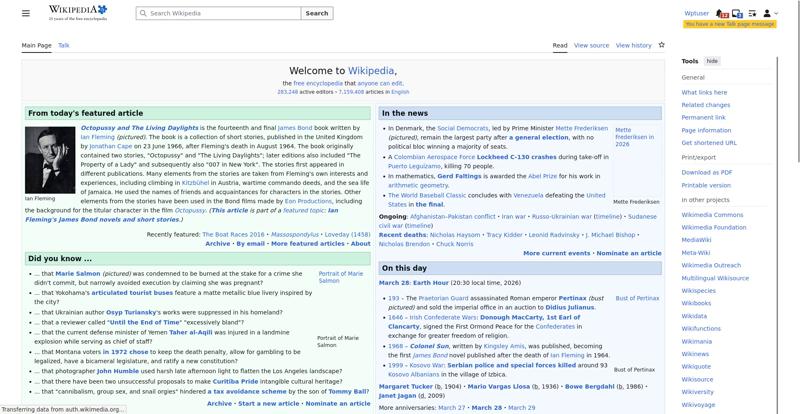Open the user account dropdown menu
Image resolution: width=800 pixels, height=414 pixels.
pyautogui.click(x=769, y=13)
